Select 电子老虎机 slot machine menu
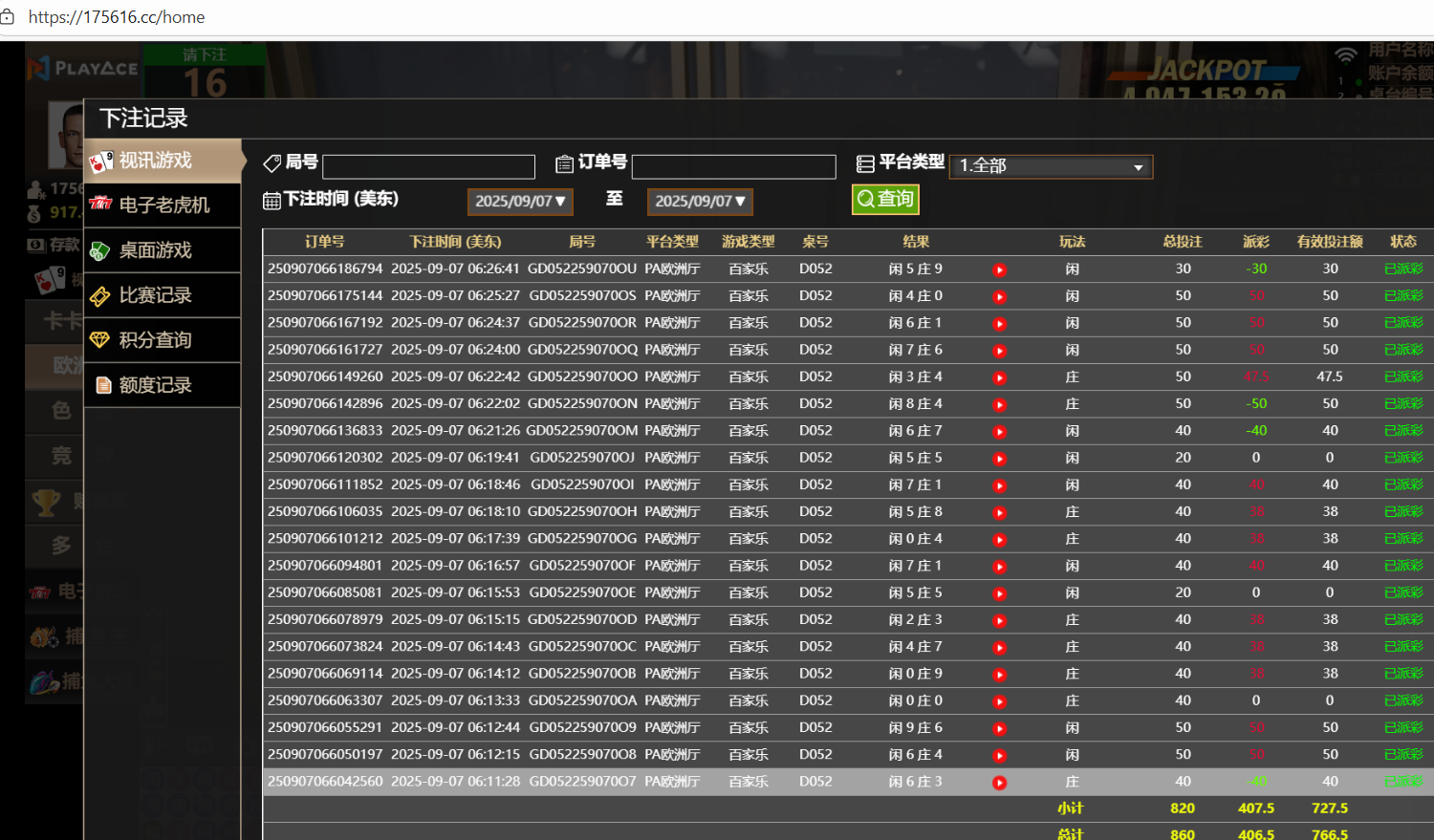The width and height of the screenshot is (1434, 840). pos(163,205)
